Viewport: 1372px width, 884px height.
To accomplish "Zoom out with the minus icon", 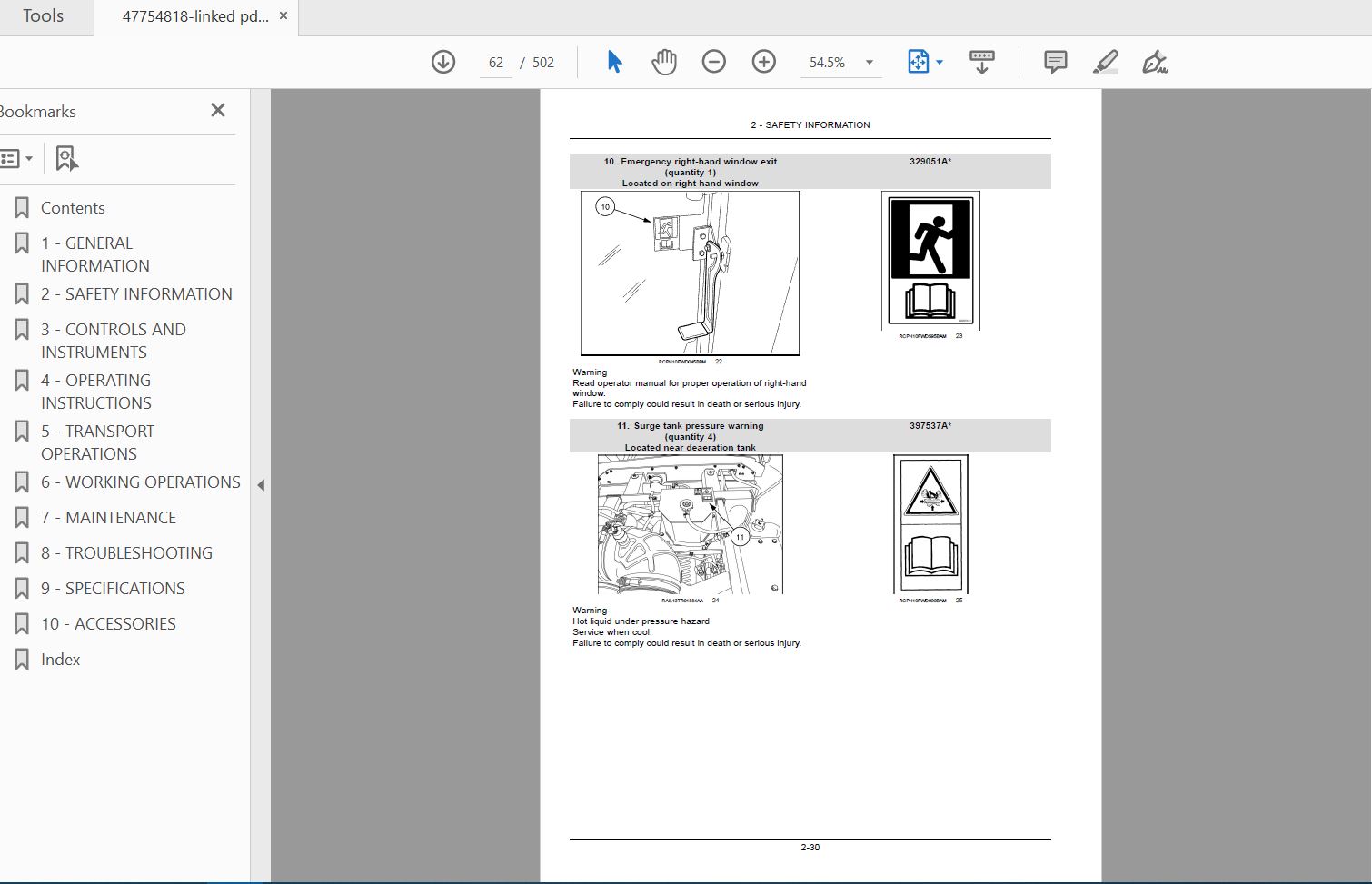I will click(714, 62).
